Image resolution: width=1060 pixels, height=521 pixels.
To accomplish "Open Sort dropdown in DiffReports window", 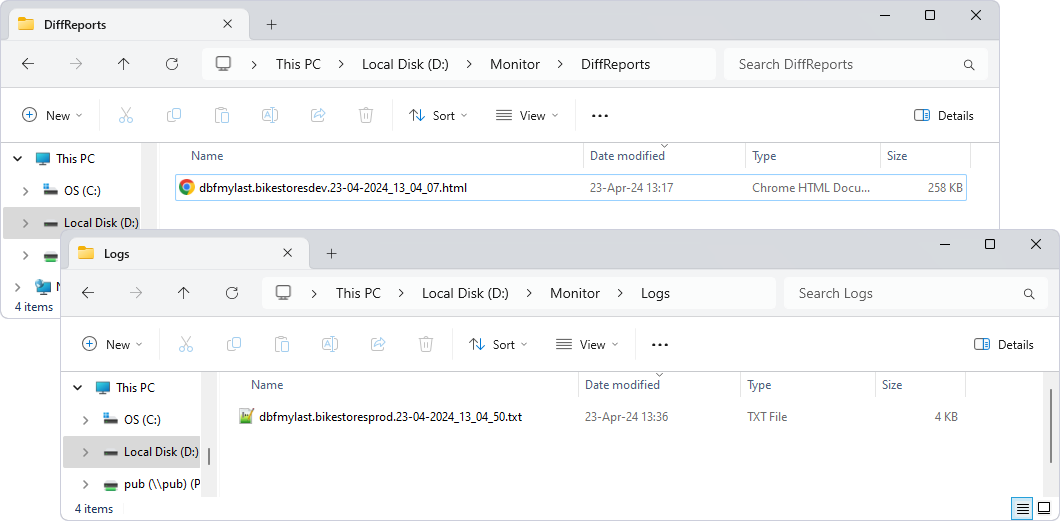I will [438, 116].
